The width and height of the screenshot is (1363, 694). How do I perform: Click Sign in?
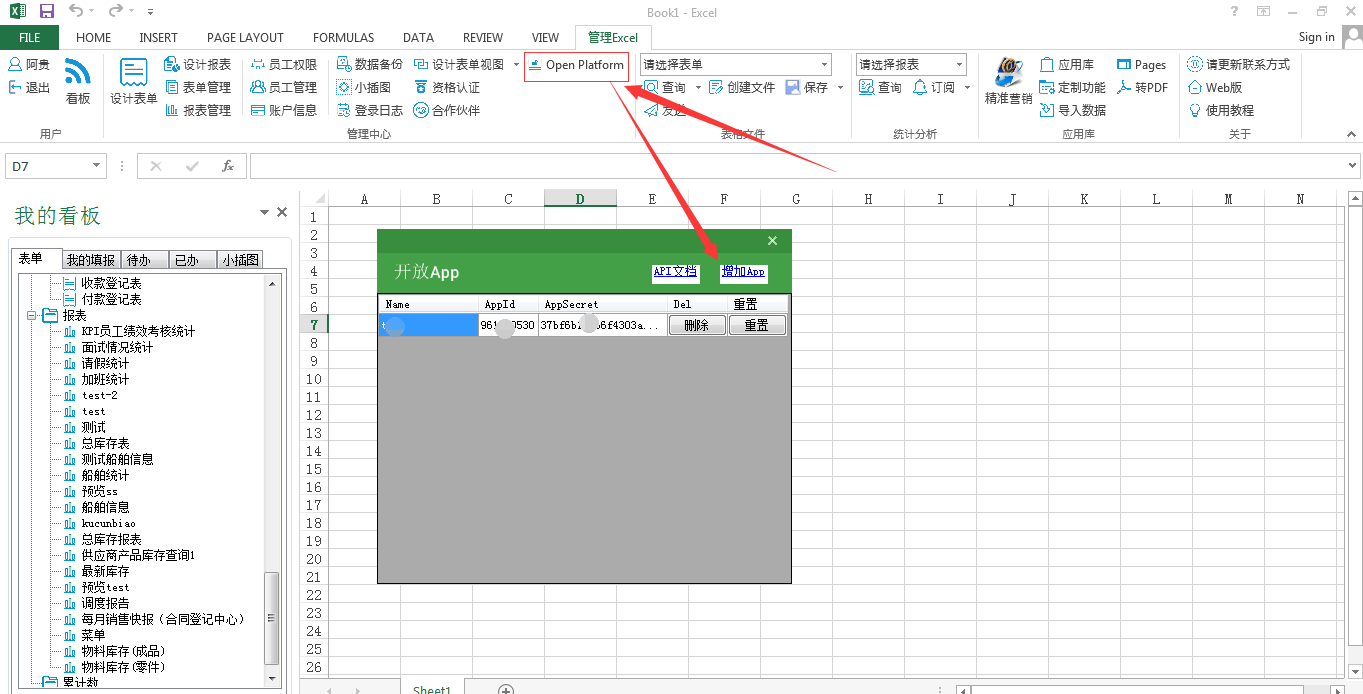click(x=1316, y=37)
